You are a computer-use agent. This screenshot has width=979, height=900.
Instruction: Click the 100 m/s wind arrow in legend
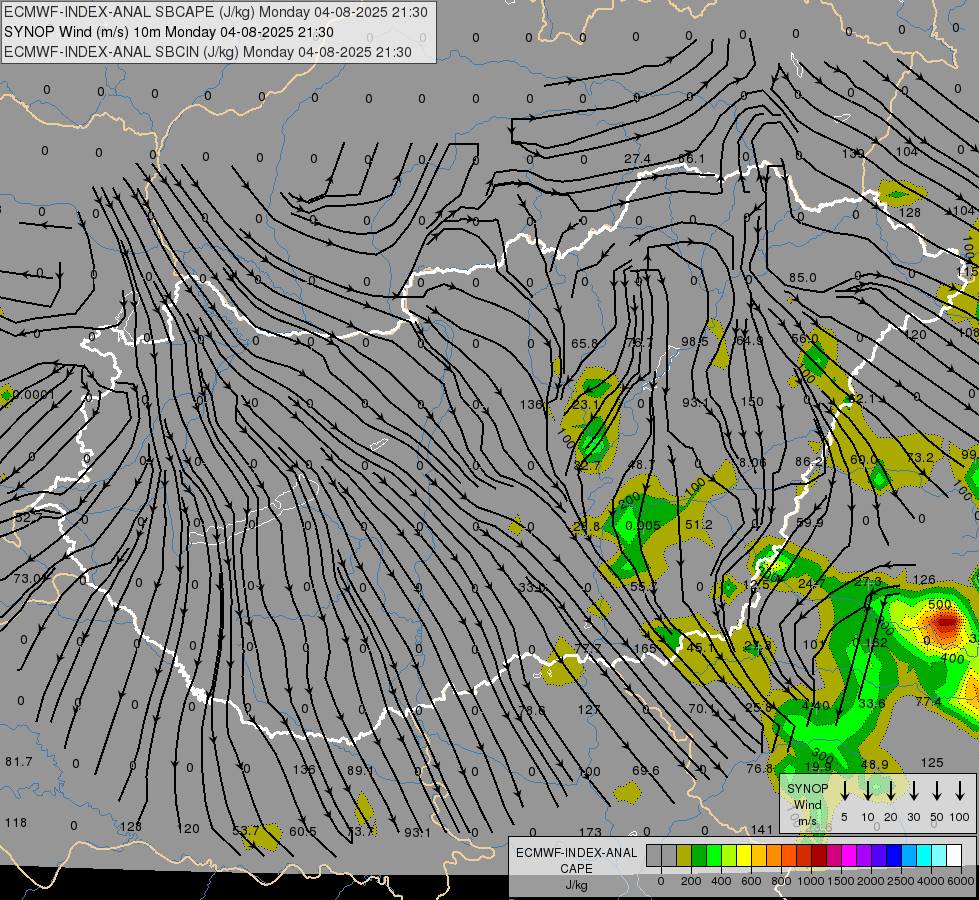click(960, 791)
